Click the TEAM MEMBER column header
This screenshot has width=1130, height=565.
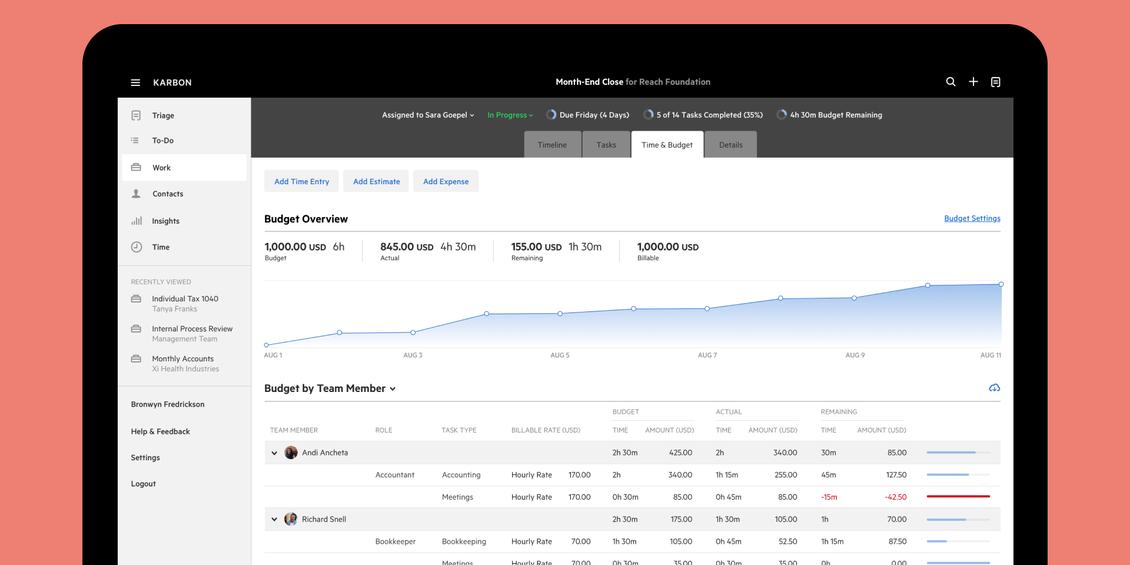[294, 430]
